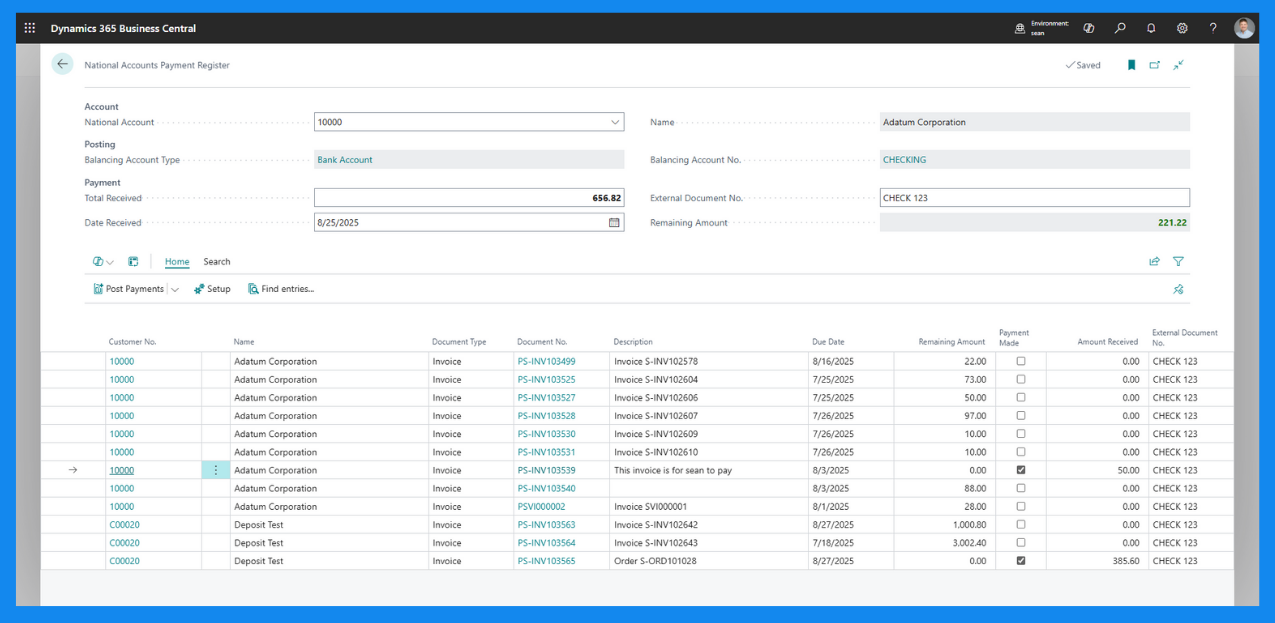Click the filter funnel icon
1275x623 pixels.
pyautogui.click(x=1178, y=262)
